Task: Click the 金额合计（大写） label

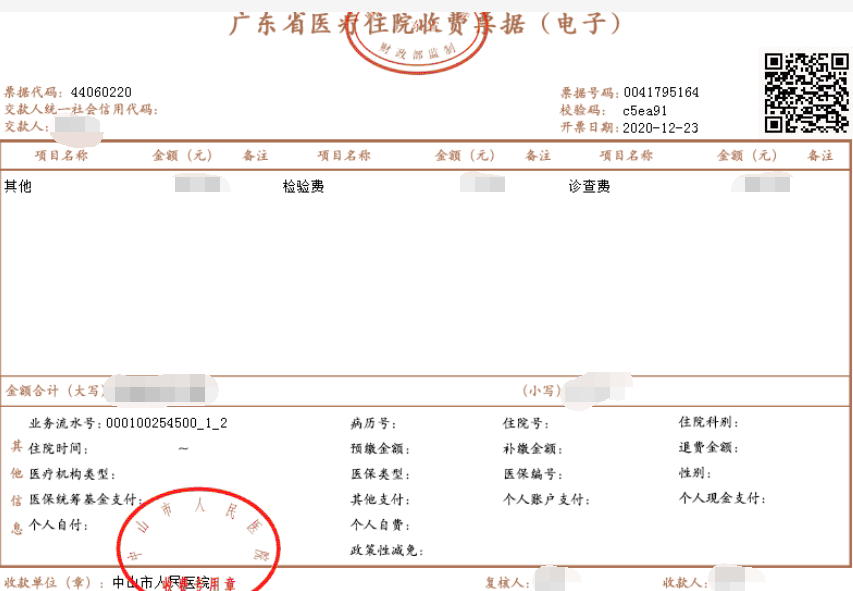Action: pyautogui.click(x=54, y=391)
